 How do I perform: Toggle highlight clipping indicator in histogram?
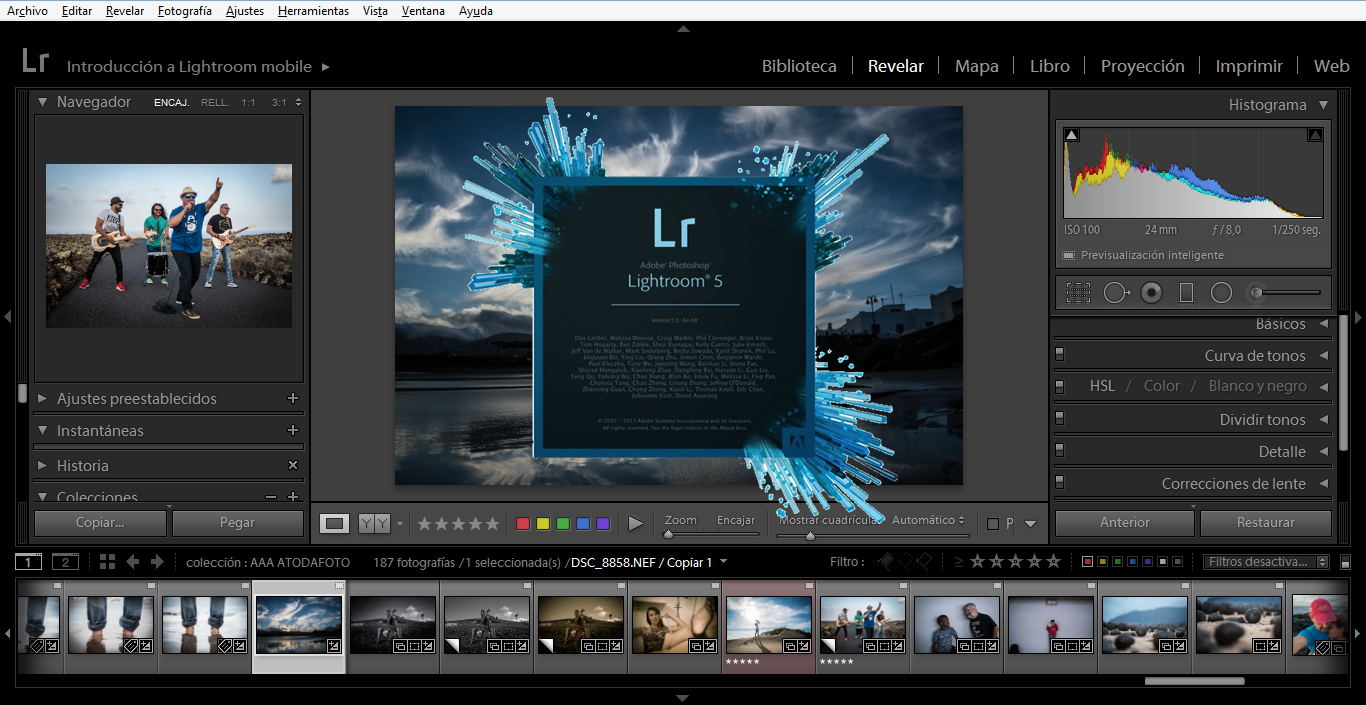1315,135
